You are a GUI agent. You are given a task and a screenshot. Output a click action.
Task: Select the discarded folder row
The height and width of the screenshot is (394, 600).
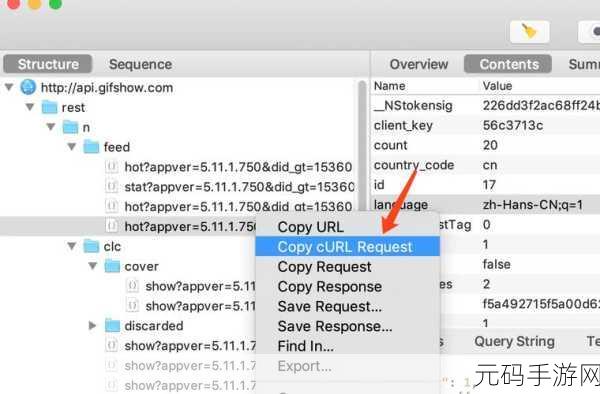click(128, 326)
